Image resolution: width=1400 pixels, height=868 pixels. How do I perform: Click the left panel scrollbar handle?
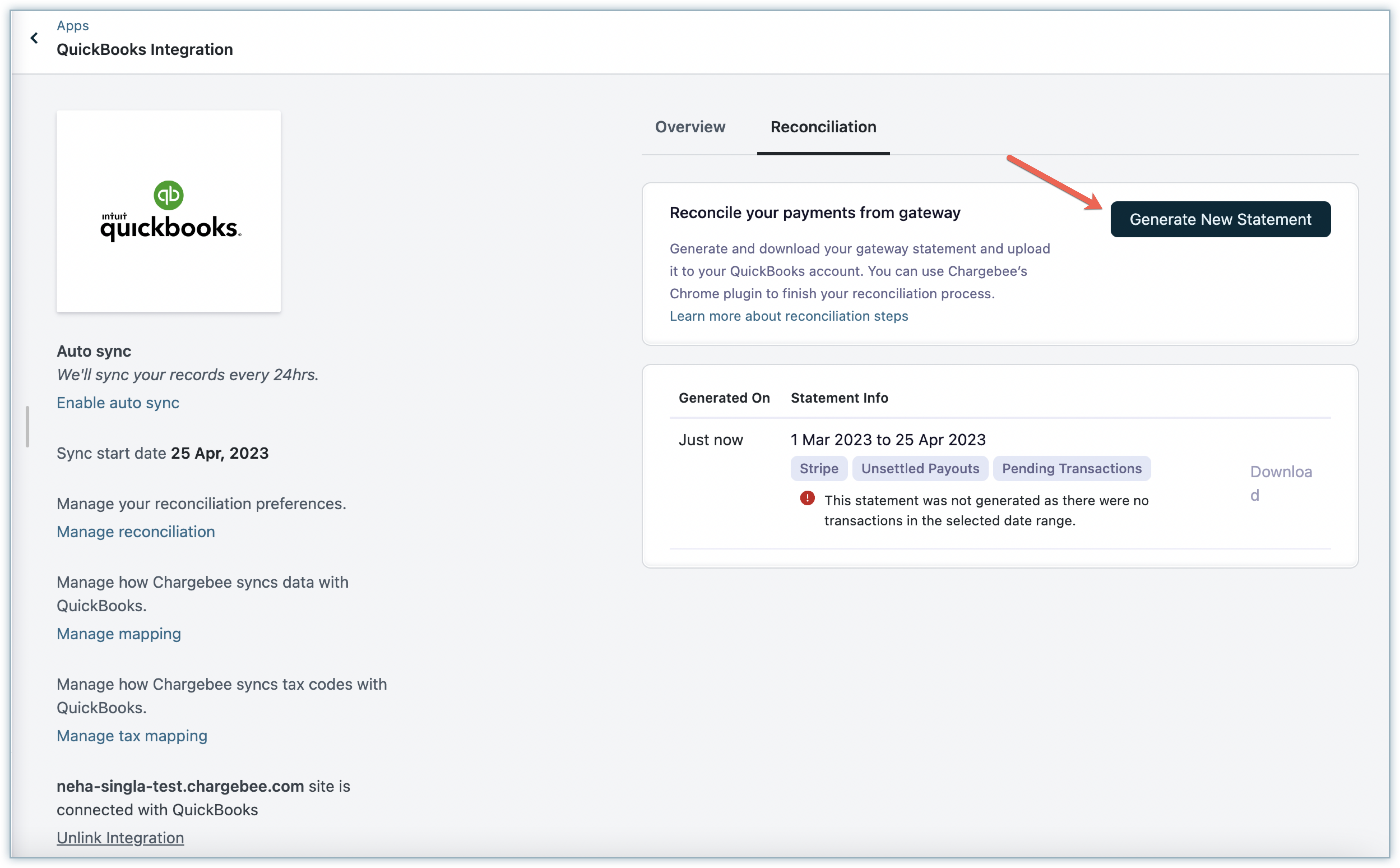(27, 426)
